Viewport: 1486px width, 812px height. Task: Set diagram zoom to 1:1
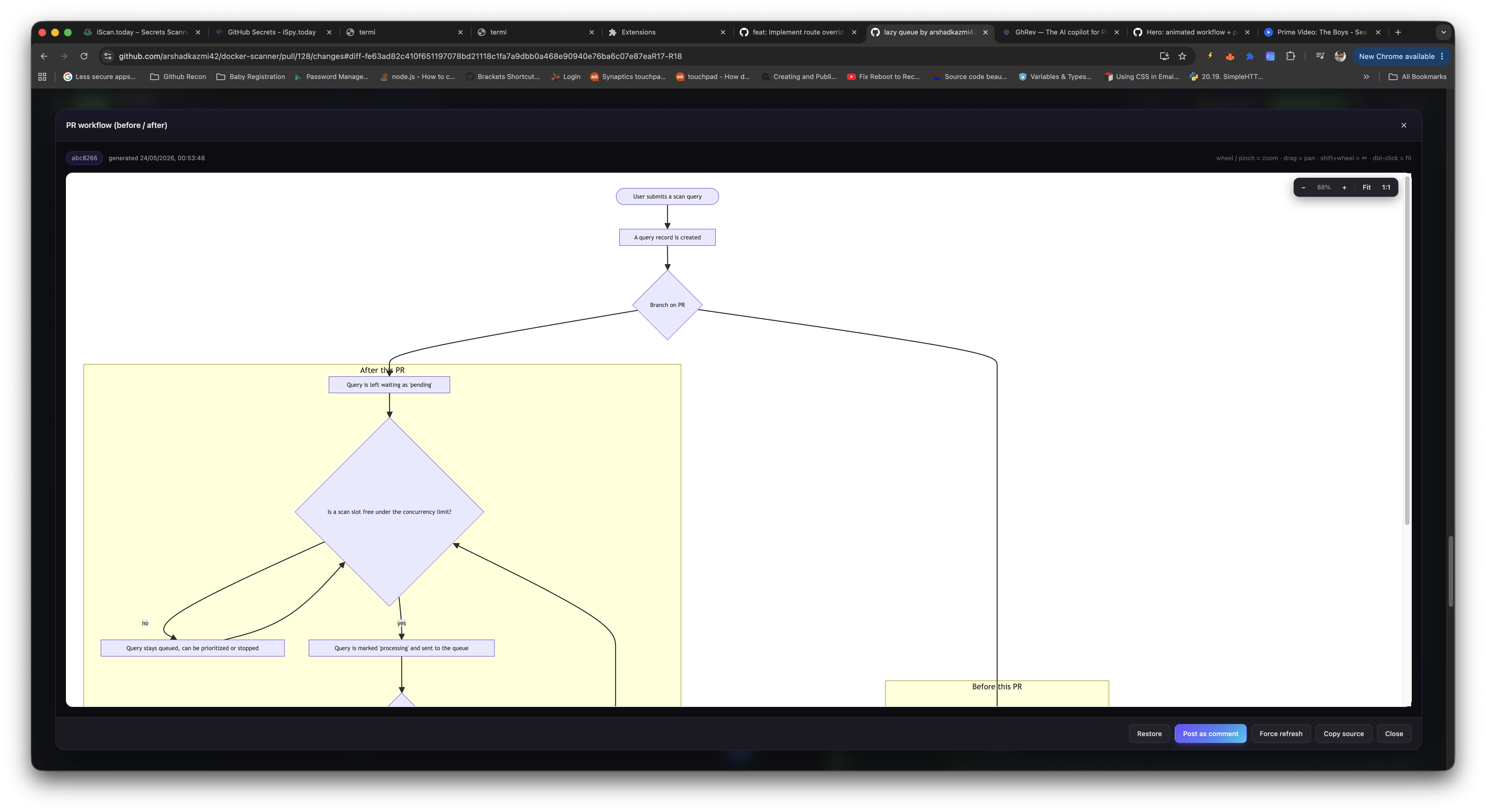click(1386, 187)
